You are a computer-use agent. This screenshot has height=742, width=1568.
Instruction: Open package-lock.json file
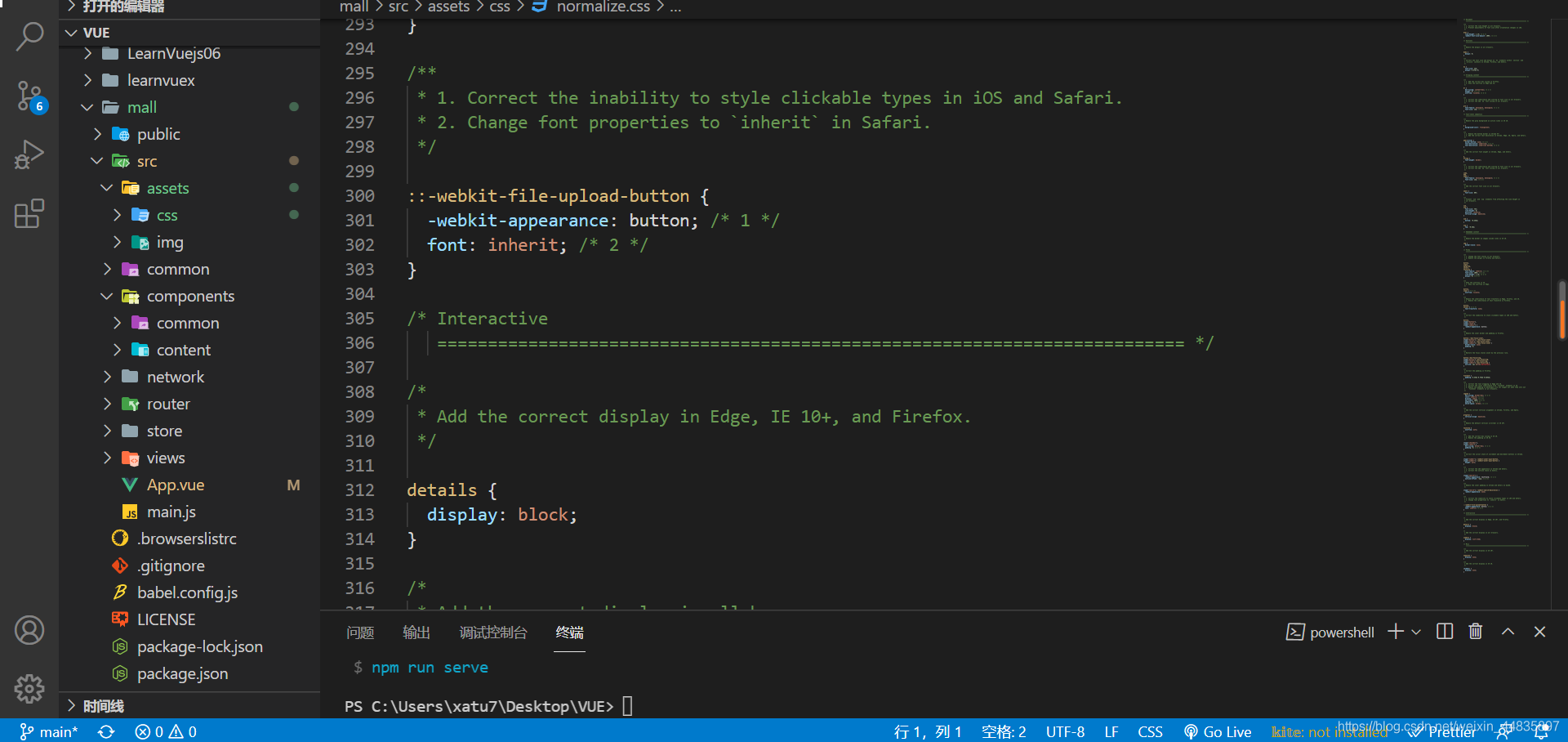tap(189, 646)
